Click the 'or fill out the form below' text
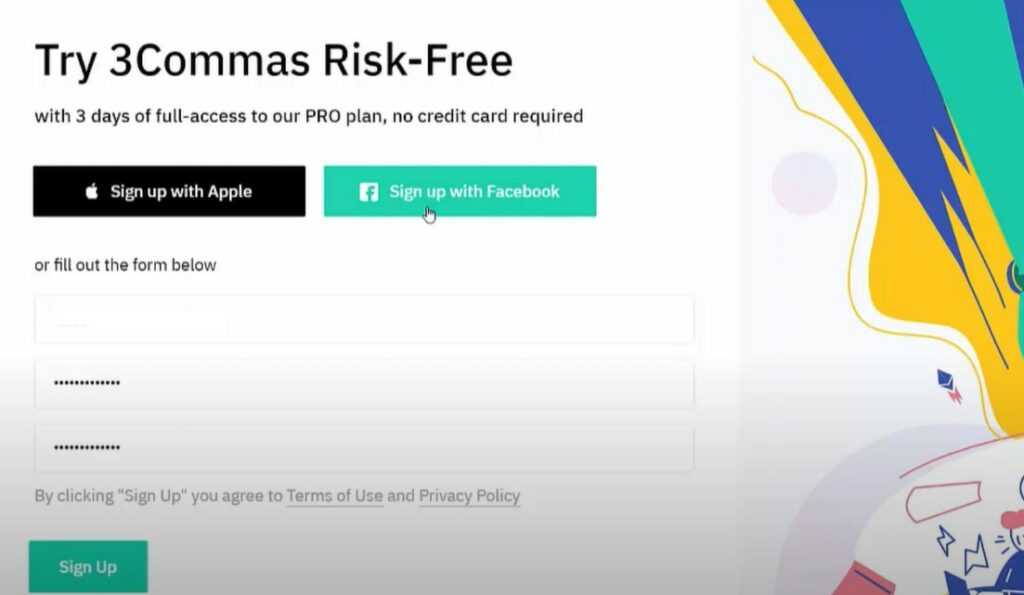Viewport: 1024px width, 595px height. [x=125, y=264]
